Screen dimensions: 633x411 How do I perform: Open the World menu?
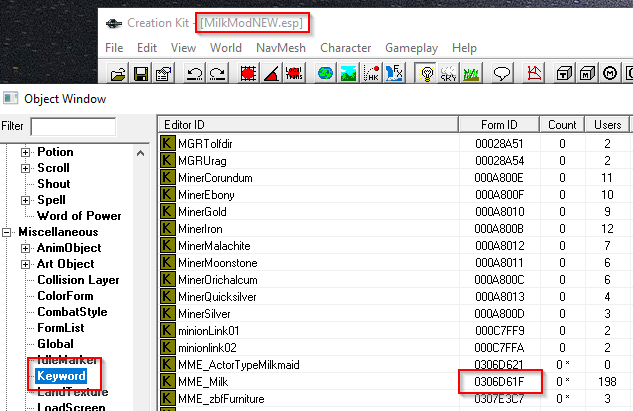(226, 48)
